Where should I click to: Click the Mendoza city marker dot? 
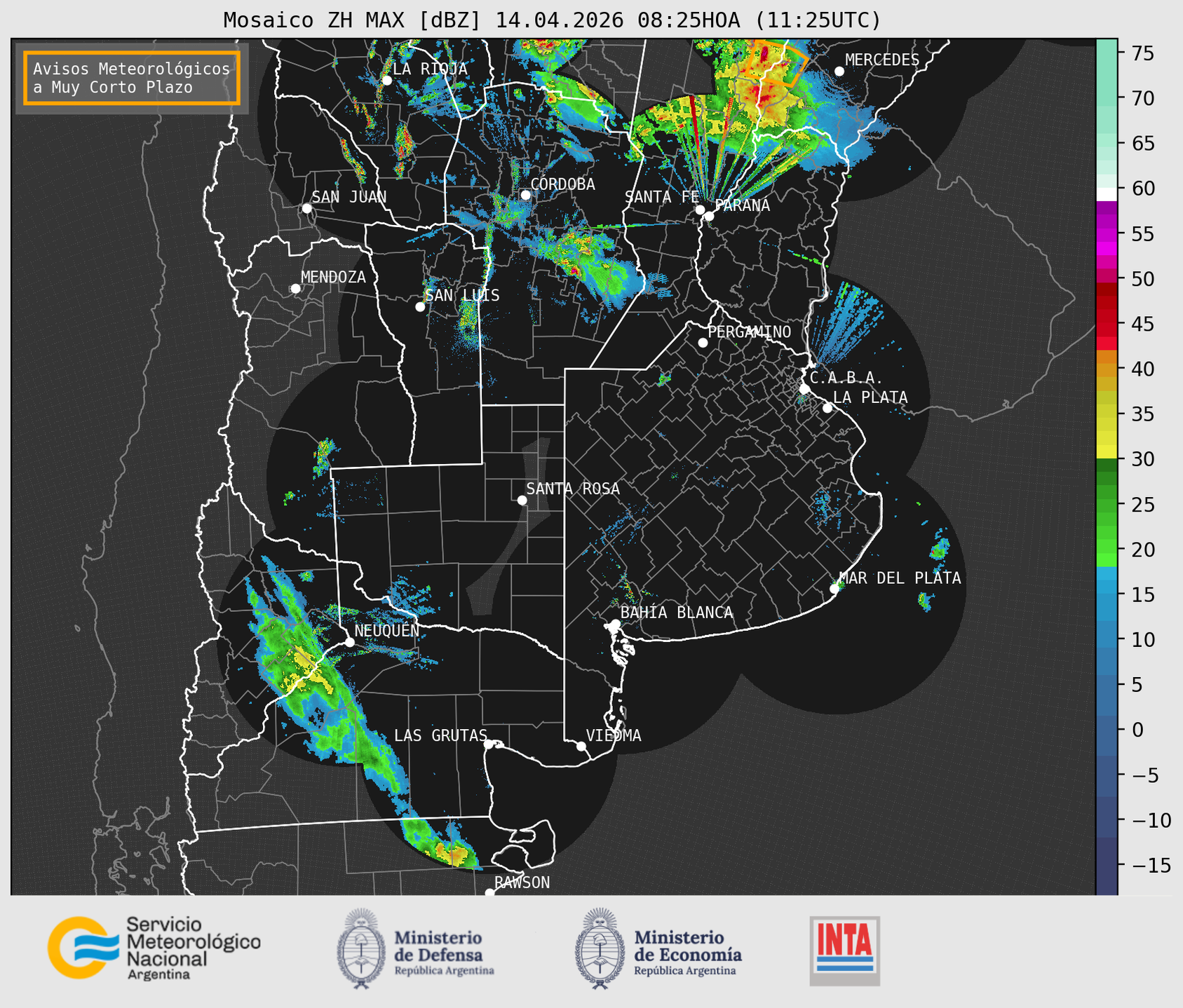coord(296,289)
